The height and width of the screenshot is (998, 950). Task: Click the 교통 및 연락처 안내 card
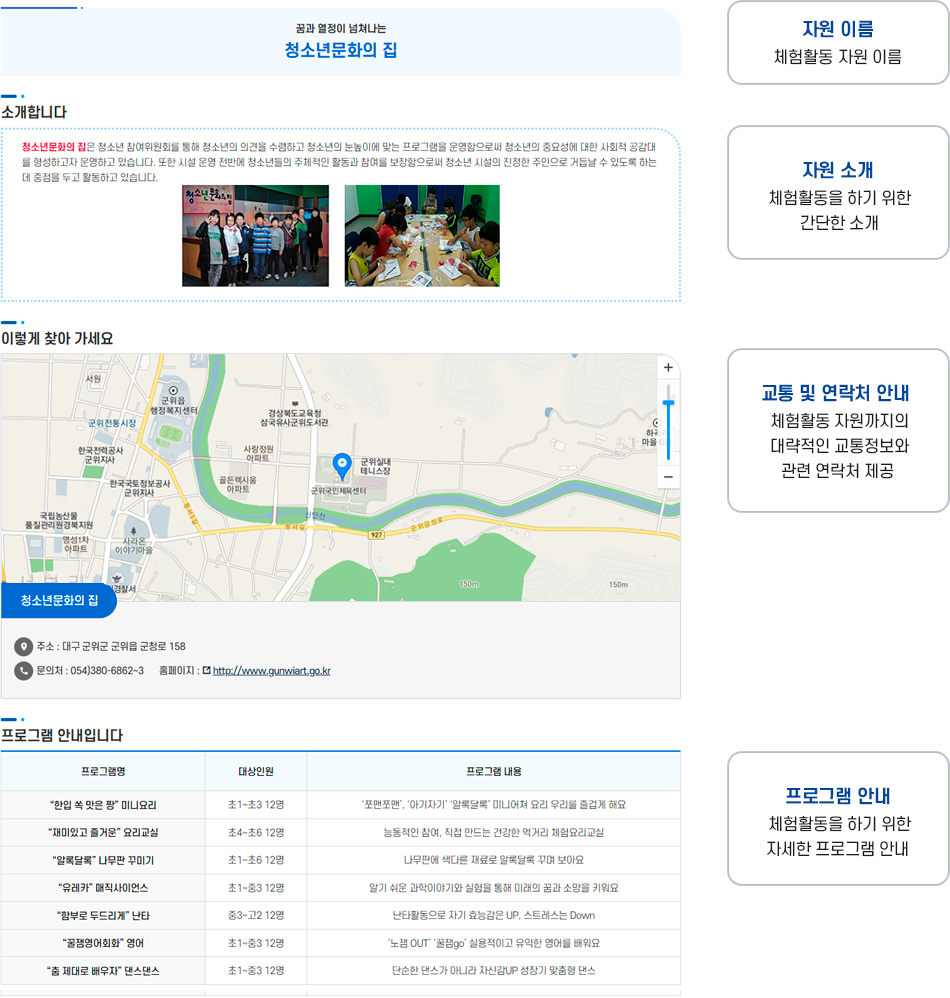coord(838,430)
